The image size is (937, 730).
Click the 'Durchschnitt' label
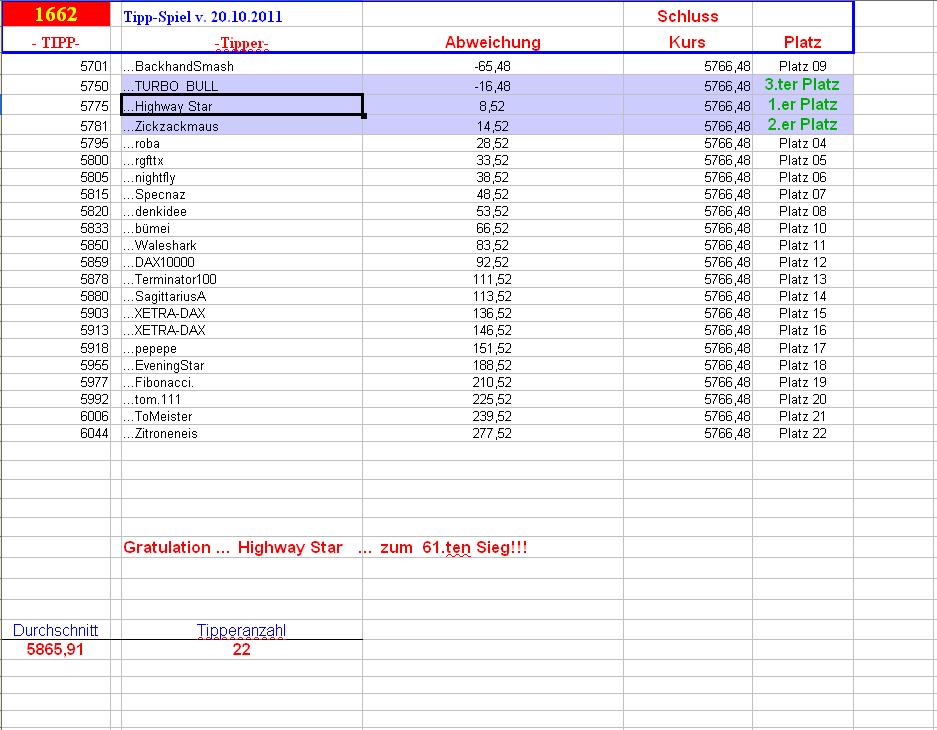click(56, 630)
